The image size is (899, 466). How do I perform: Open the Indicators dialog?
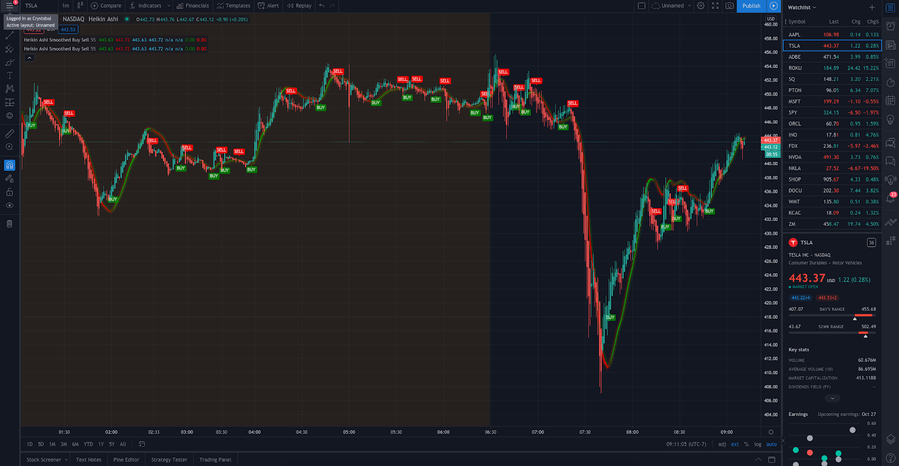pos(146,6)
